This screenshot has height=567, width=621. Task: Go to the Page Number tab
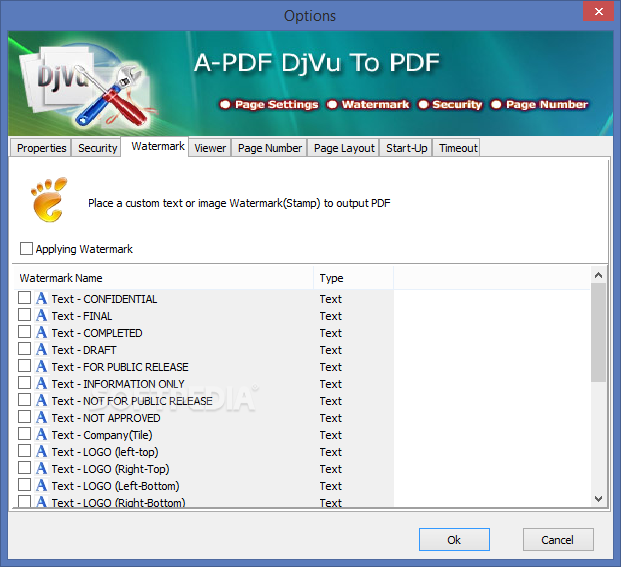click(270, 148)
